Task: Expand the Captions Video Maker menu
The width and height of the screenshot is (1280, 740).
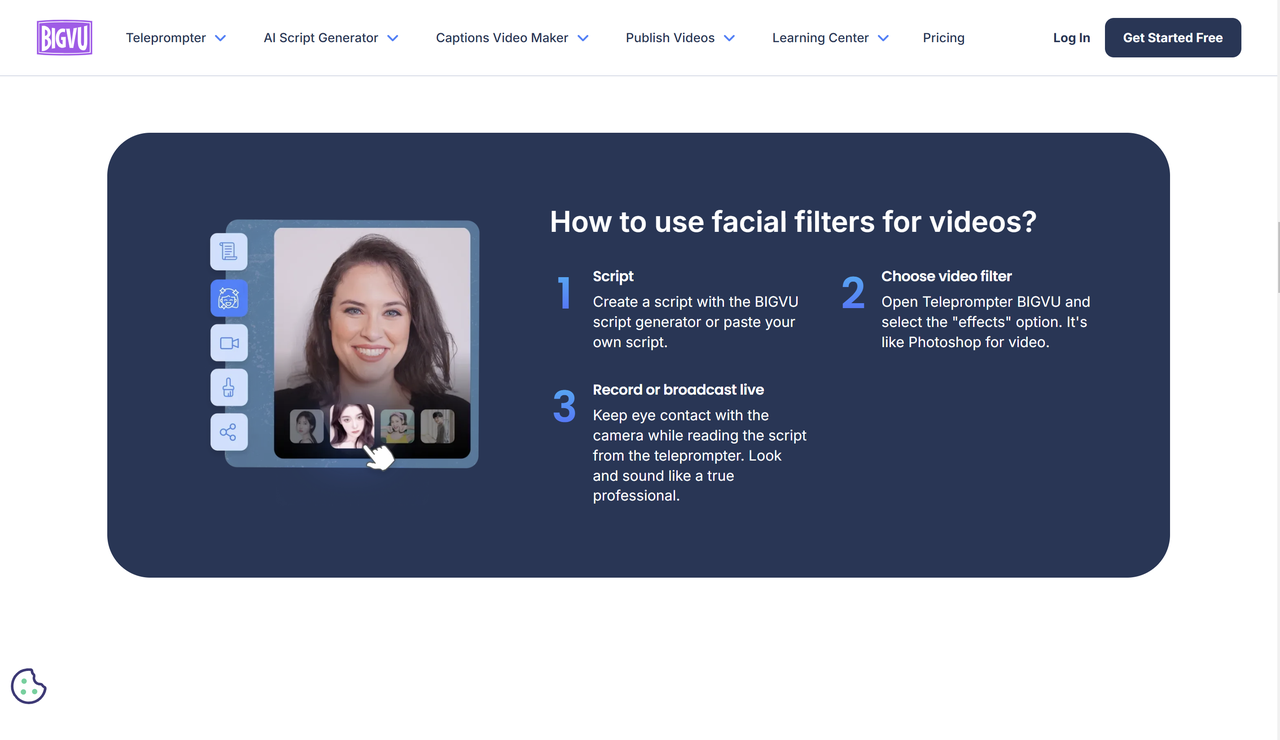Action: [512, 37]
